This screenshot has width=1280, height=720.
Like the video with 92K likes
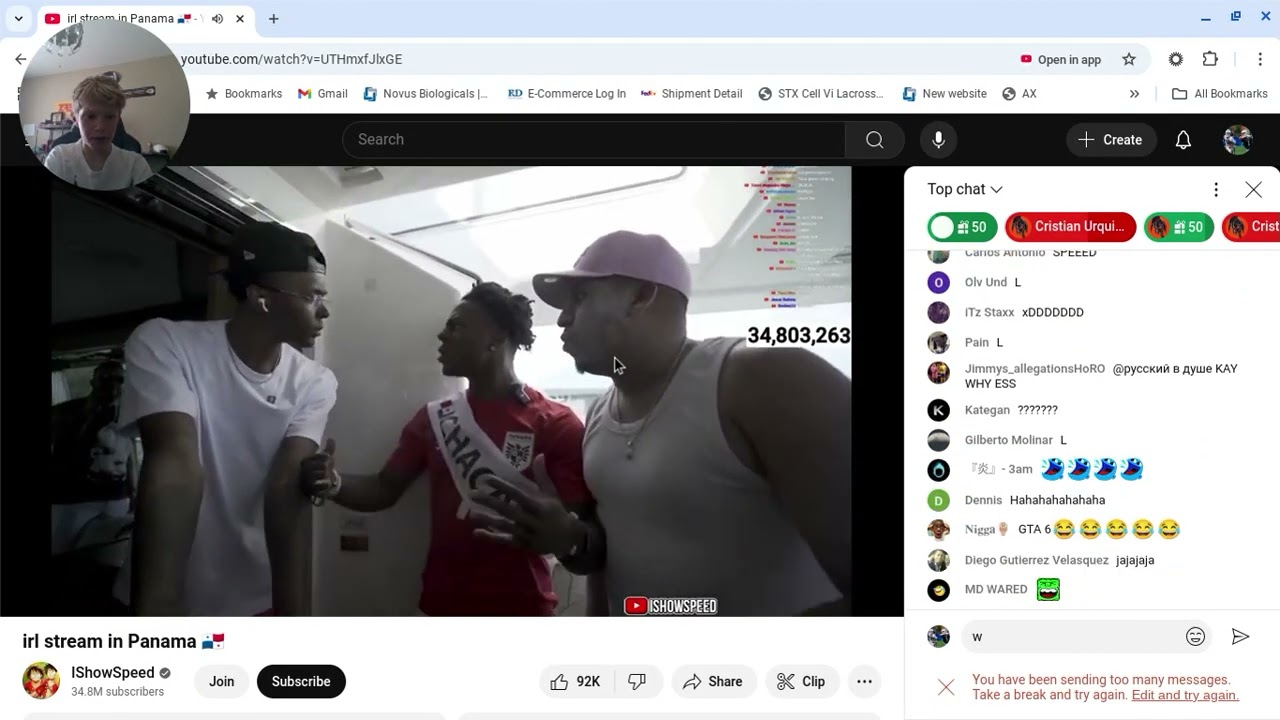point(575,681)
